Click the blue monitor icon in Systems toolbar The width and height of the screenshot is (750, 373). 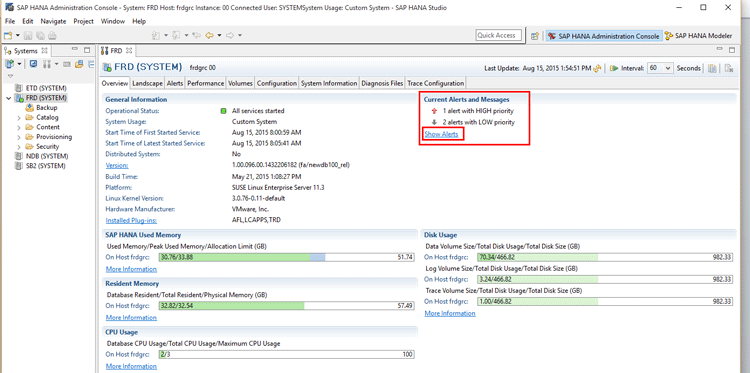tap(33, 64)
